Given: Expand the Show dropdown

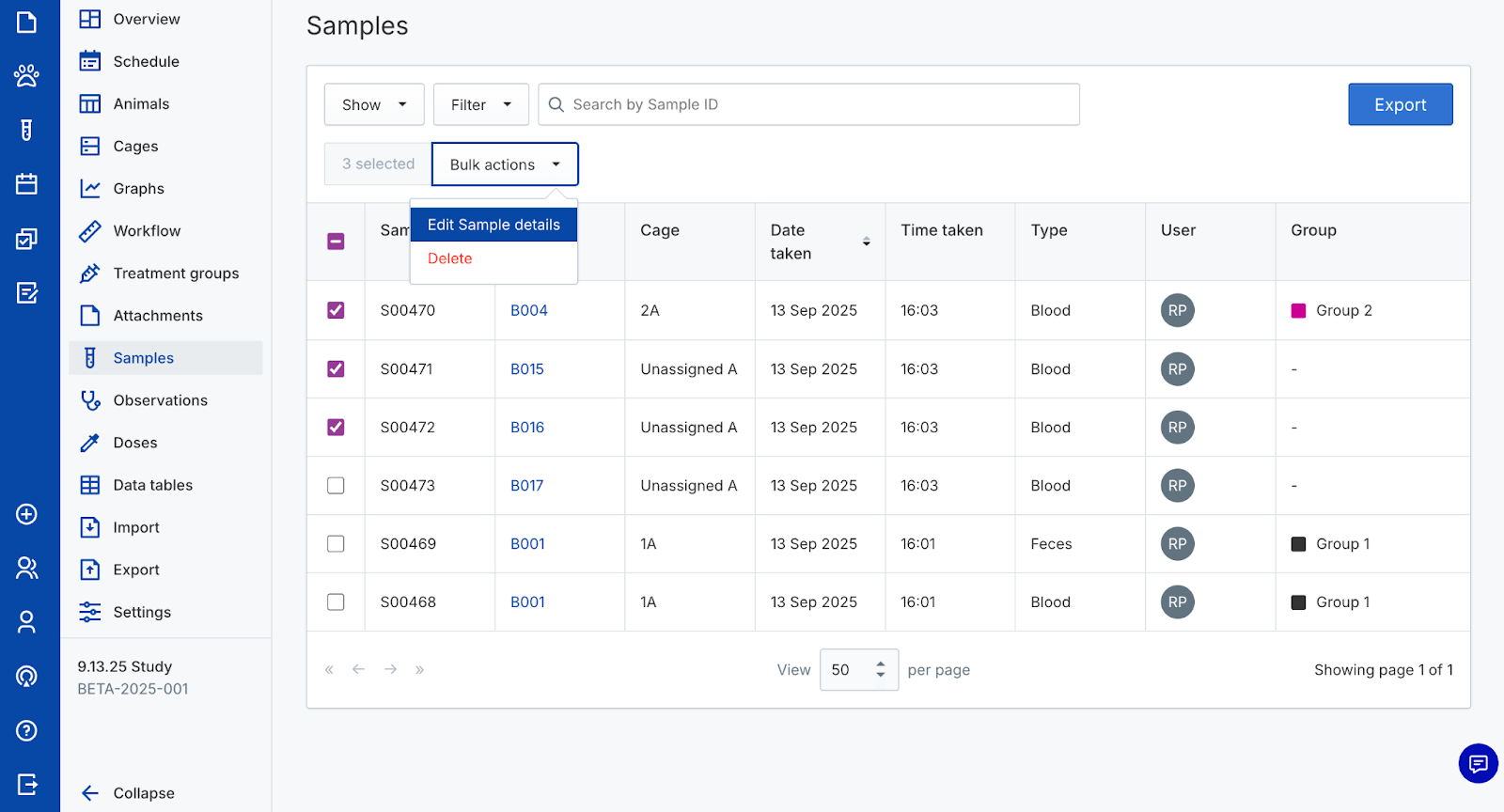Looking at the screenshot, I should click(x=374, y=104).
